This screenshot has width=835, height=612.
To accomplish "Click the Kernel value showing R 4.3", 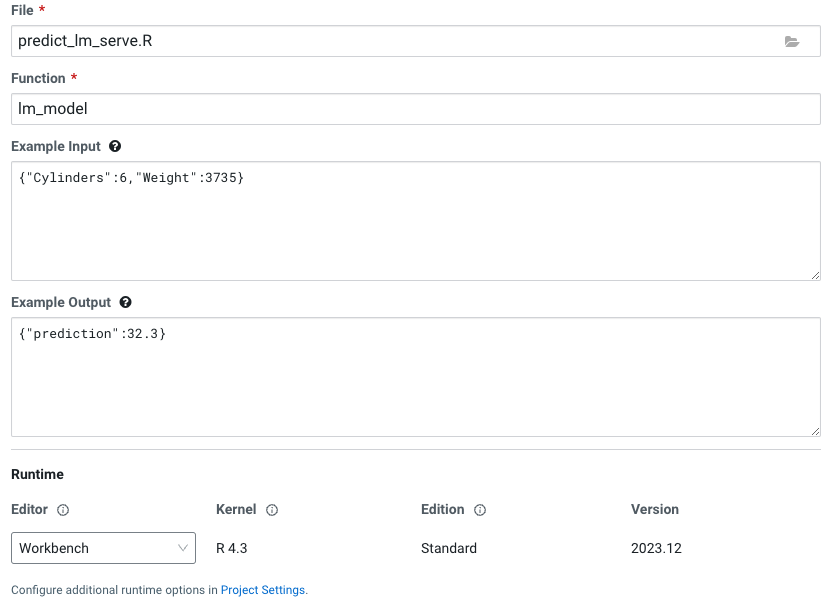I will click(x=230, y=548).
